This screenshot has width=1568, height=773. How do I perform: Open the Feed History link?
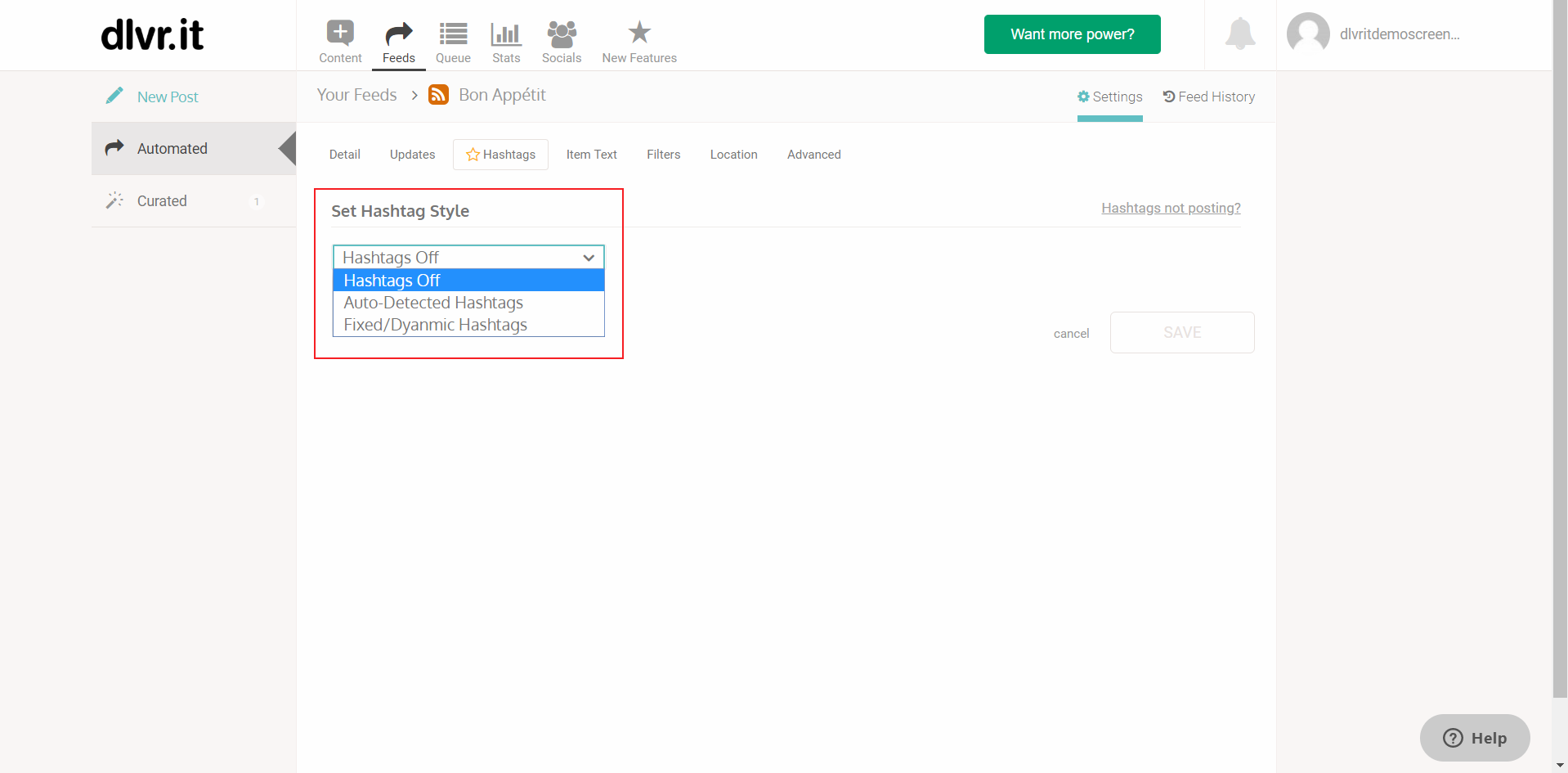click(1216, 97)
